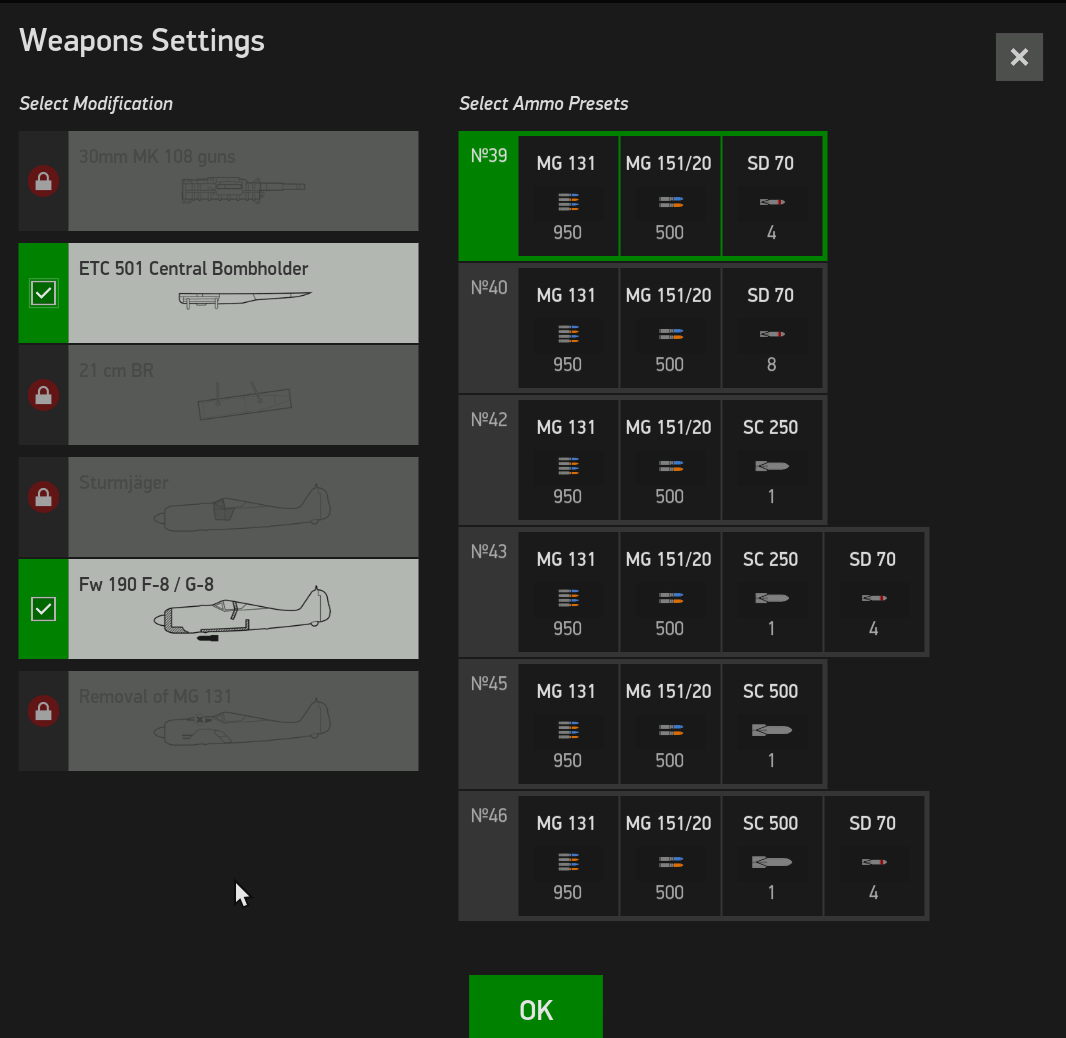Screen dimensions: 1066x1038
Task: Click the lock icon for Removal of MG 131
Action: tap(44, 712)
